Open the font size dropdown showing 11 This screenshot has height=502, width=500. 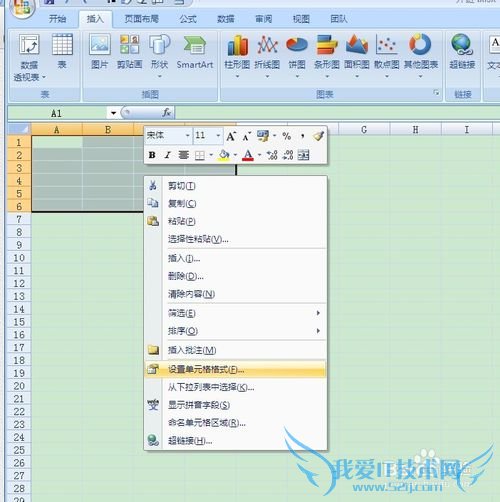point(218,135)
